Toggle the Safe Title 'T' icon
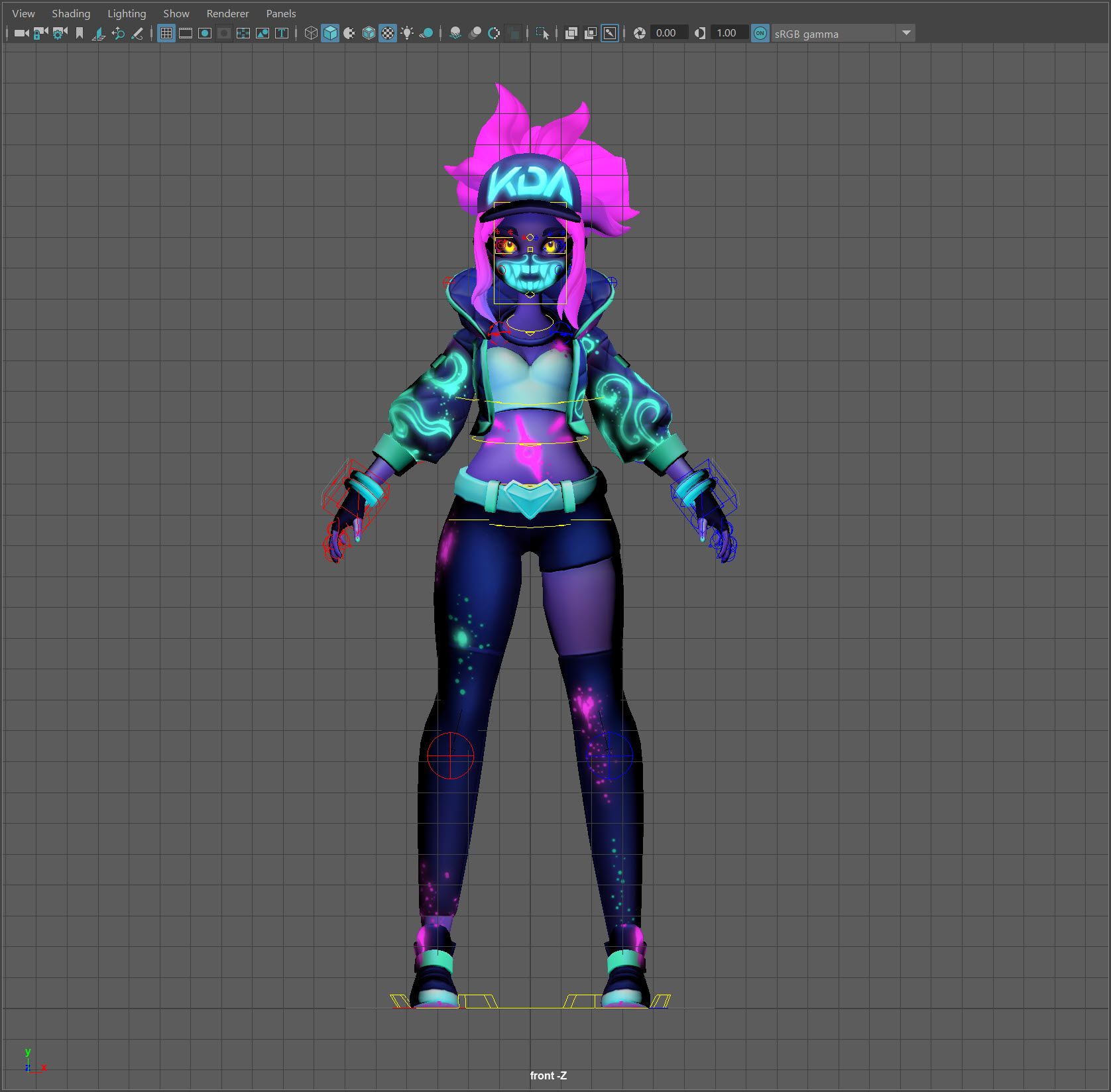This screenshot has width=1111, height=1092. coord(282,33)
